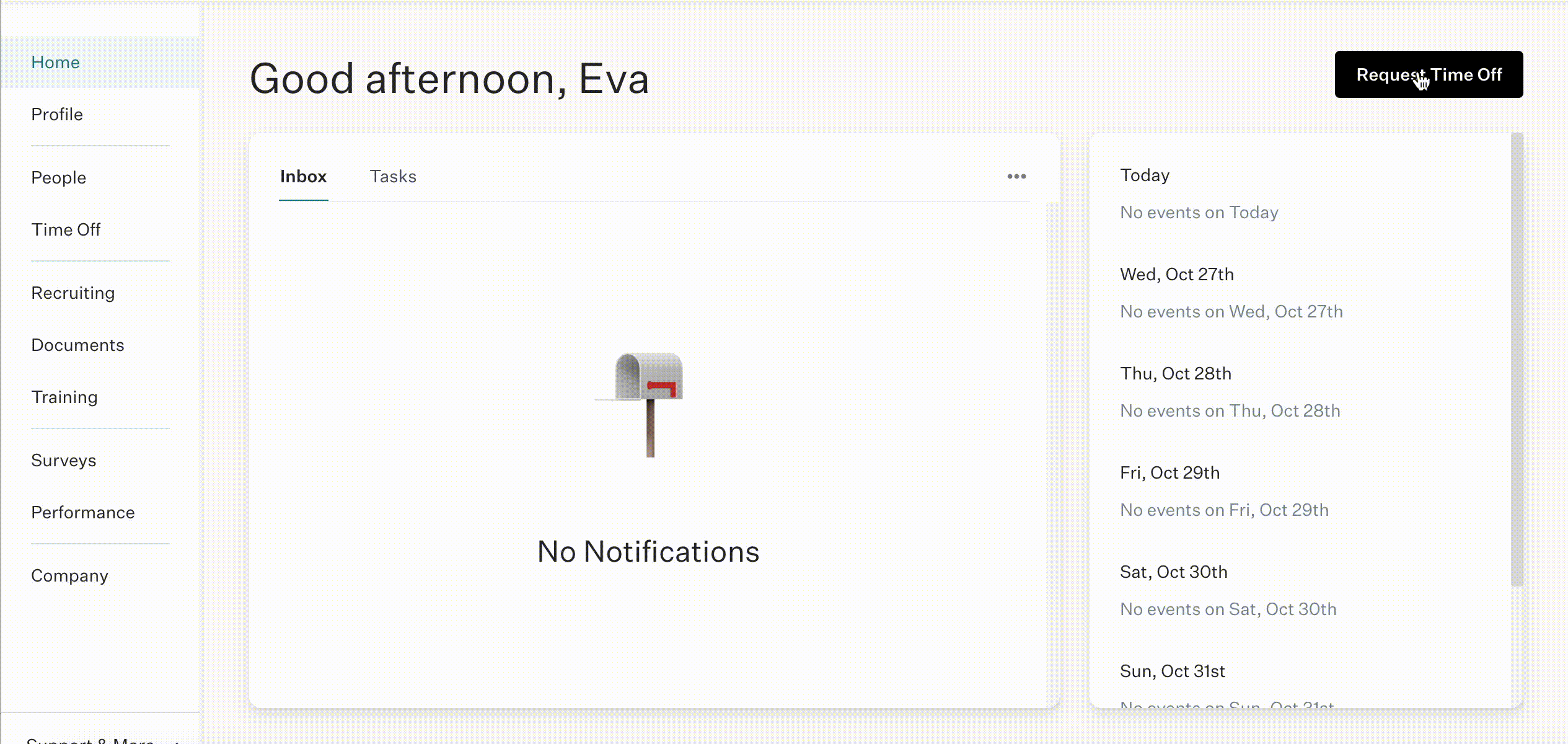Navigate to Performance
The height and width of the screenshot is (744, 1568).
click(x=83, y=513)
